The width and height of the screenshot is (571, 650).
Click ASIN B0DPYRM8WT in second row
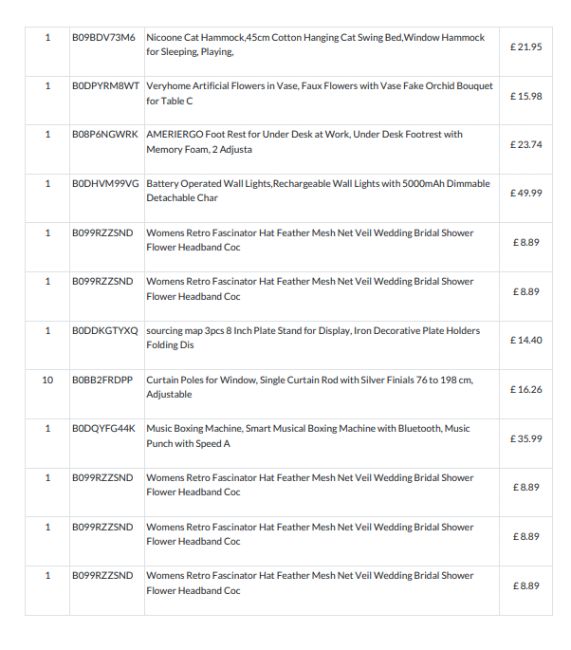pos(106,86)
